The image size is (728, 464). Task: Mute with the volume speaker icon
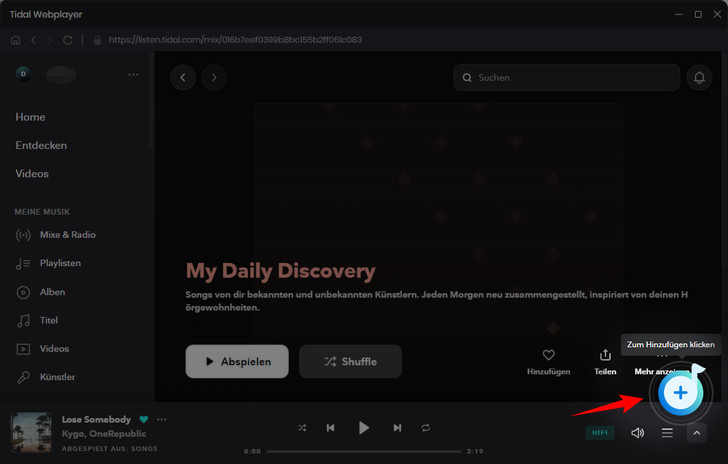[x=638, y=433]
